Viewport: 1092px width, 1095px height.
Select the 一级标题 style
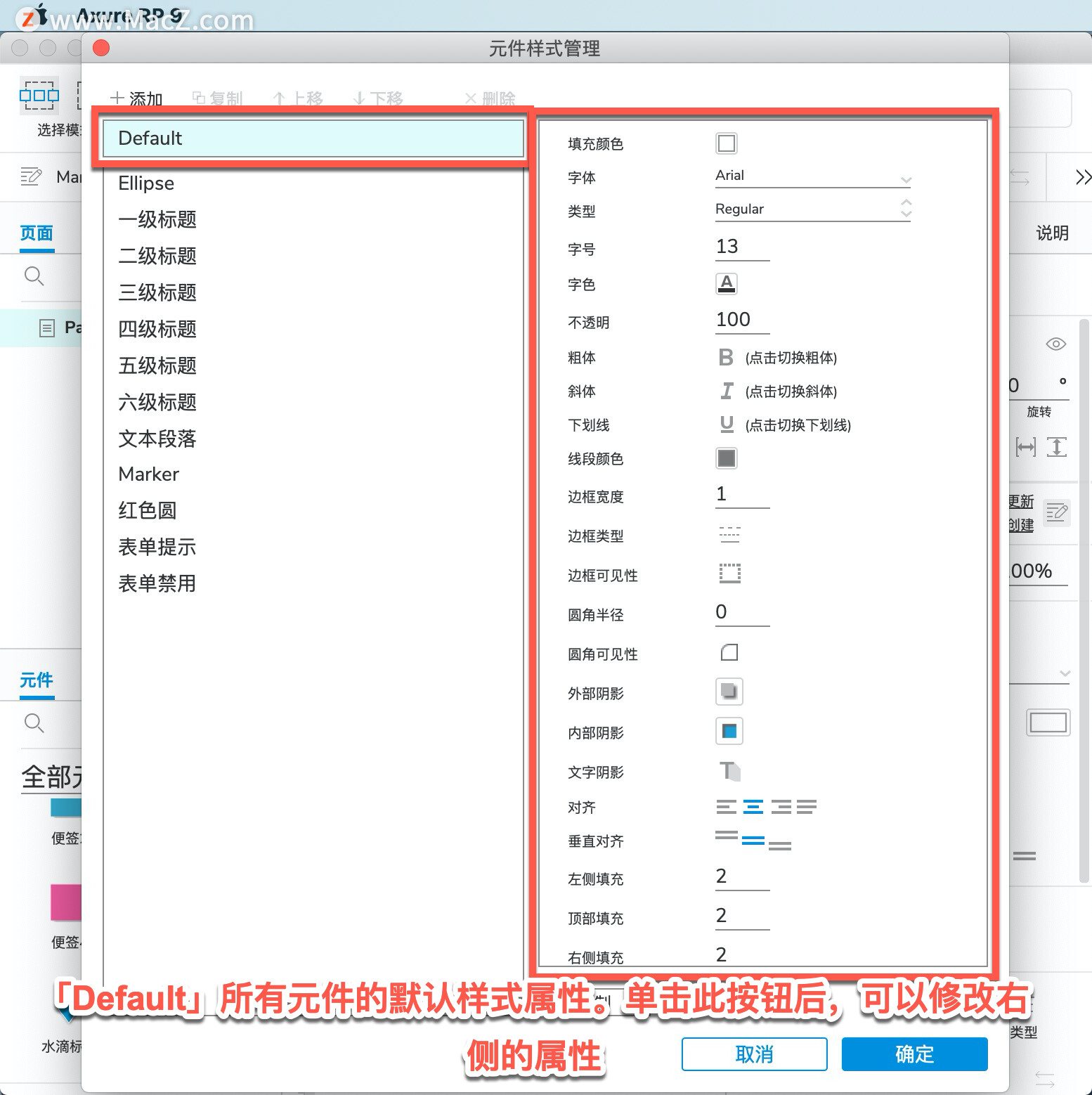tap(313, 219)
